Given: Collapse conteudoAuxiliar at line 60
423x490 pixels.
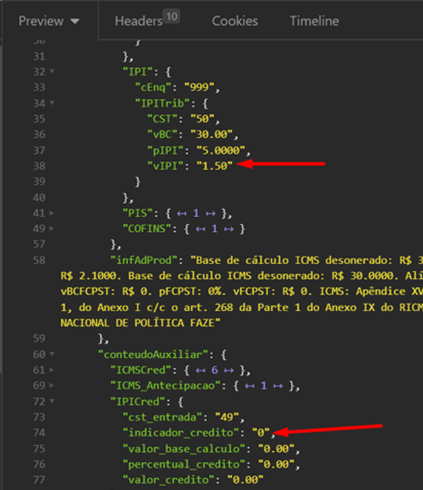Looking at the screenshot, I should [x=52, y=354].
